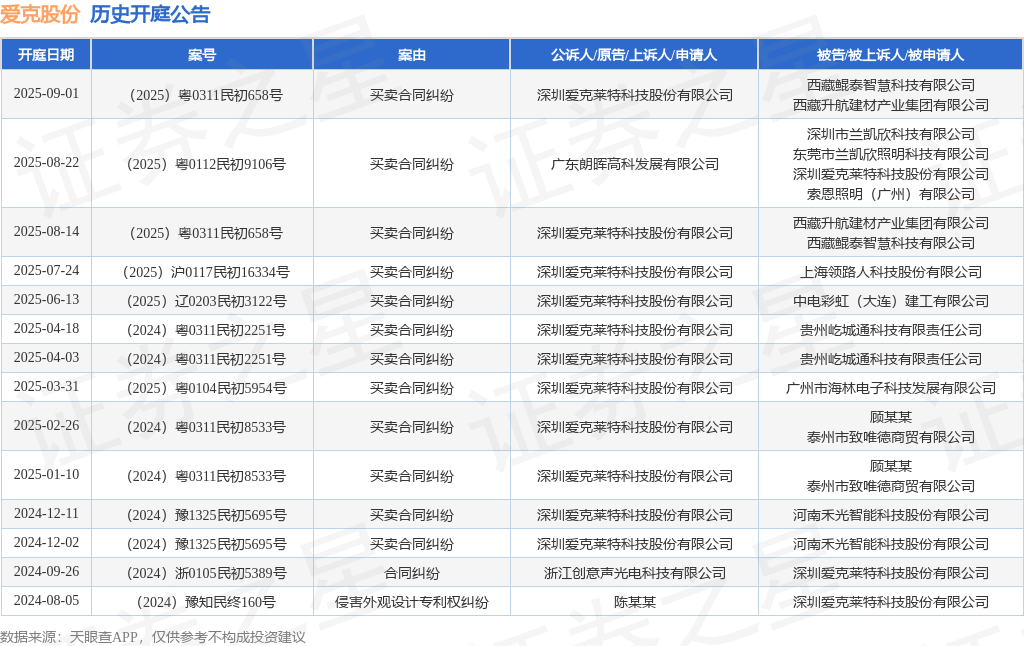Click plaintiff 浙江创意声光电科技有限公司
Viewport: 1024px width, 646px height.
634,573
